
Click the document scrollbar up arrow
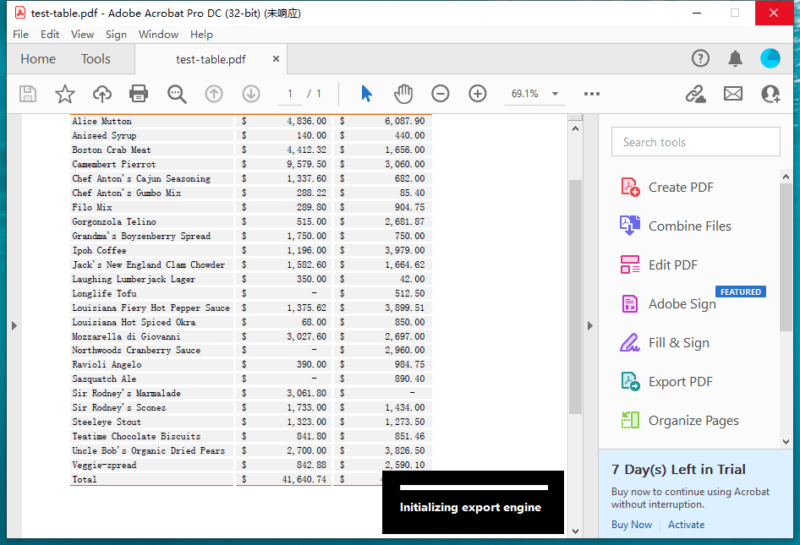[x=576, y=129]
